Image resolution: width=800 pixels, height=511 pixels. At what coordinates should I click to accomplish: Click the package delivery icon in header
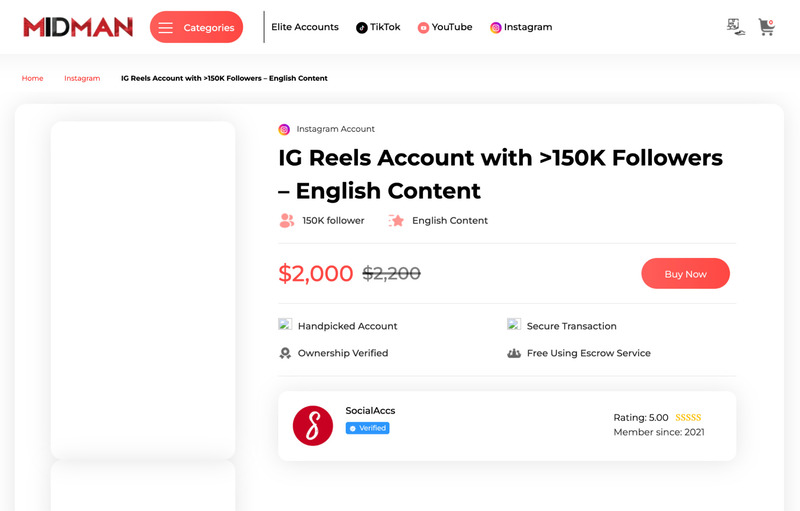[736, 27]
